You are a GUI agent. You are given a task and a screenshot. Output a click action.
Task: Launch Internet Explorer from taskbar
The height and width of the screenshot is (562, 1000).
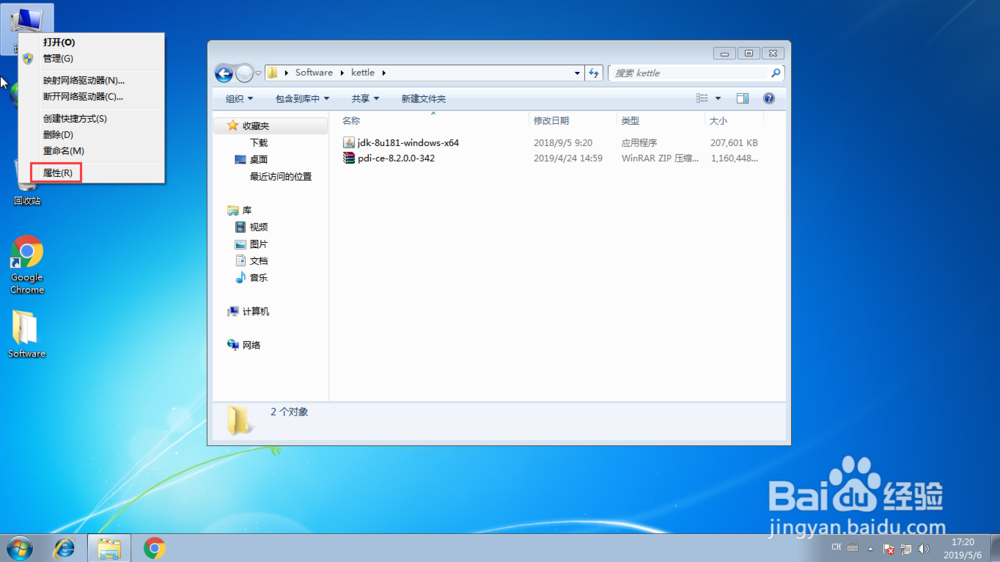pyautogui.click(x=64, y=548)
